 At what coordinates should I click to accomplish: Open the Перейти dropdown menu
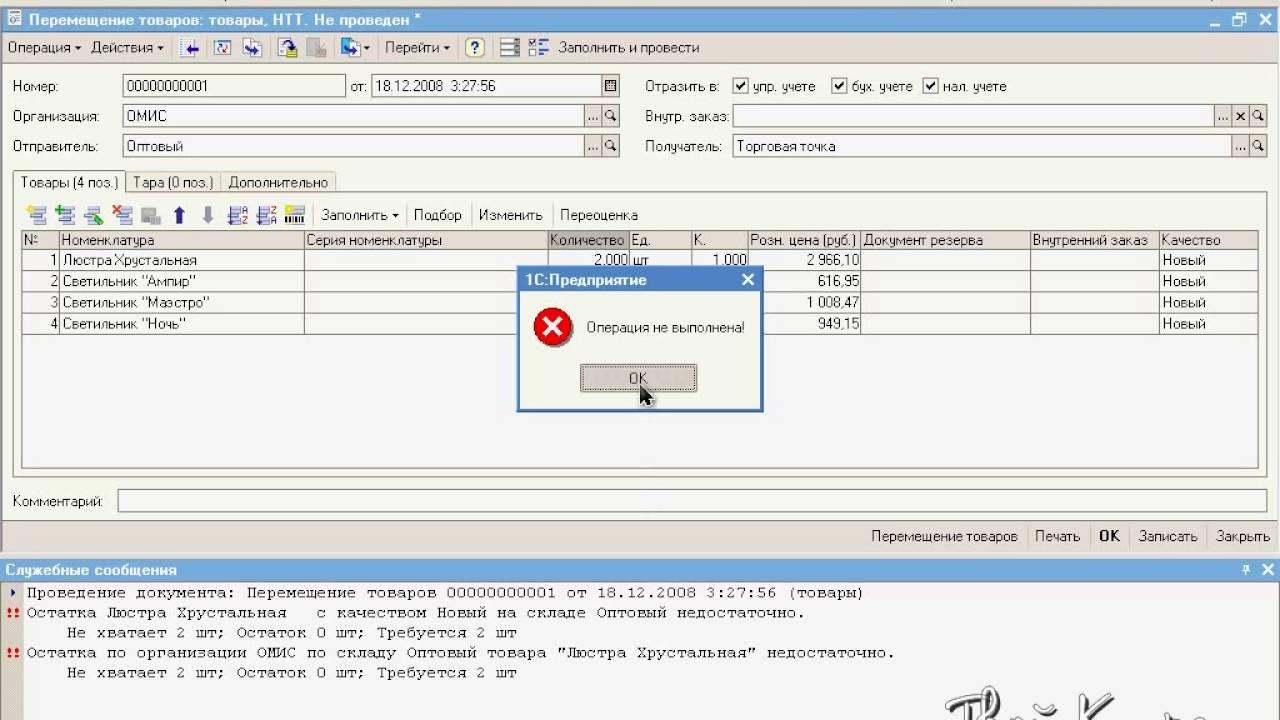pyautogui.click(x=417, y=48)
